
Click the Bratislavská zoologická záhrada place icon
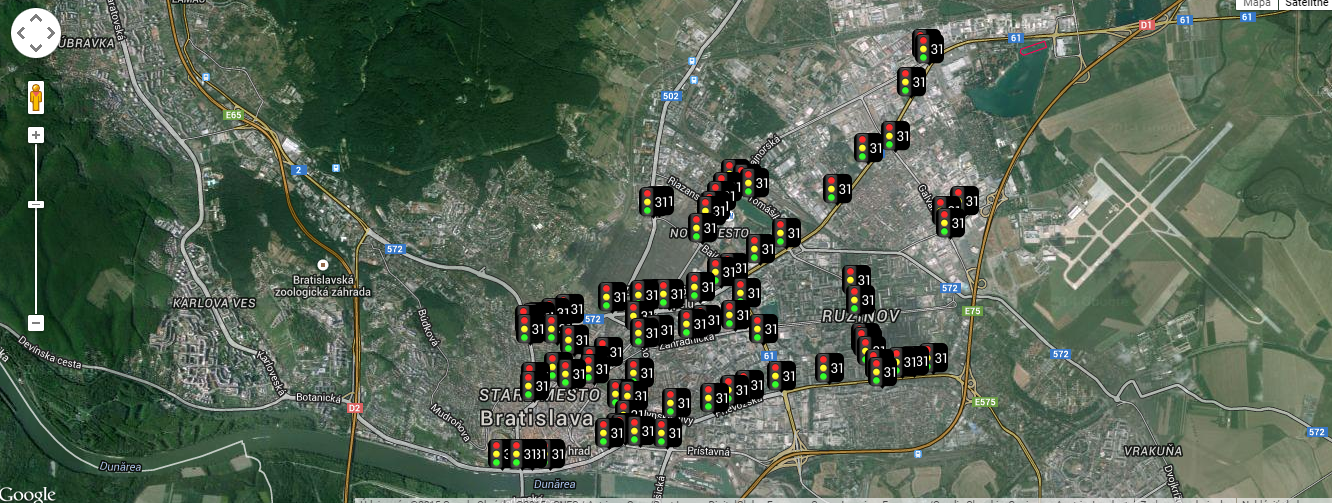pyautogui.click(x=323, y=263)
